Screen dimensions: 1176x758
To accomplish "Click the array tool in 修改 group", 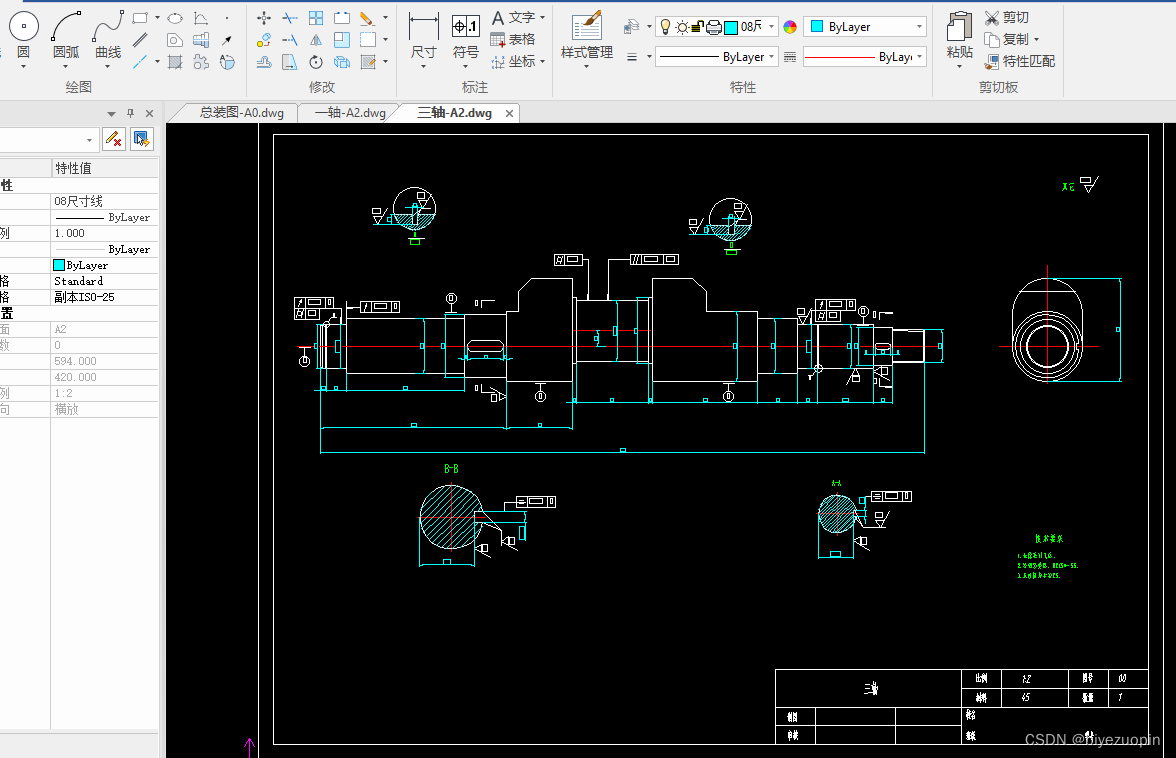I will [316, 18].
